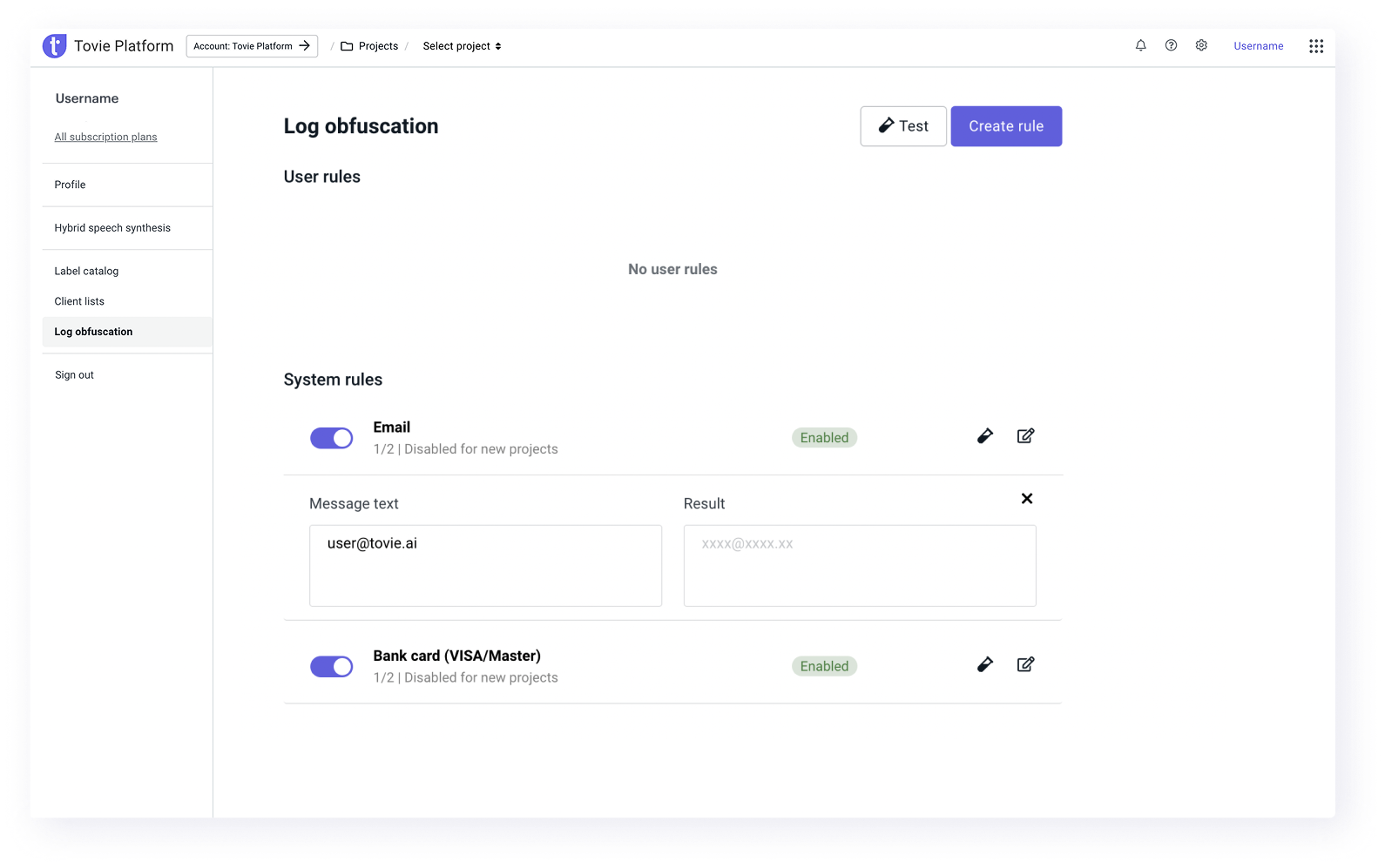The image size is (1385, 868).
Task: Click the Bank card (VISA/Master) rule name
Action: (457, 656)
